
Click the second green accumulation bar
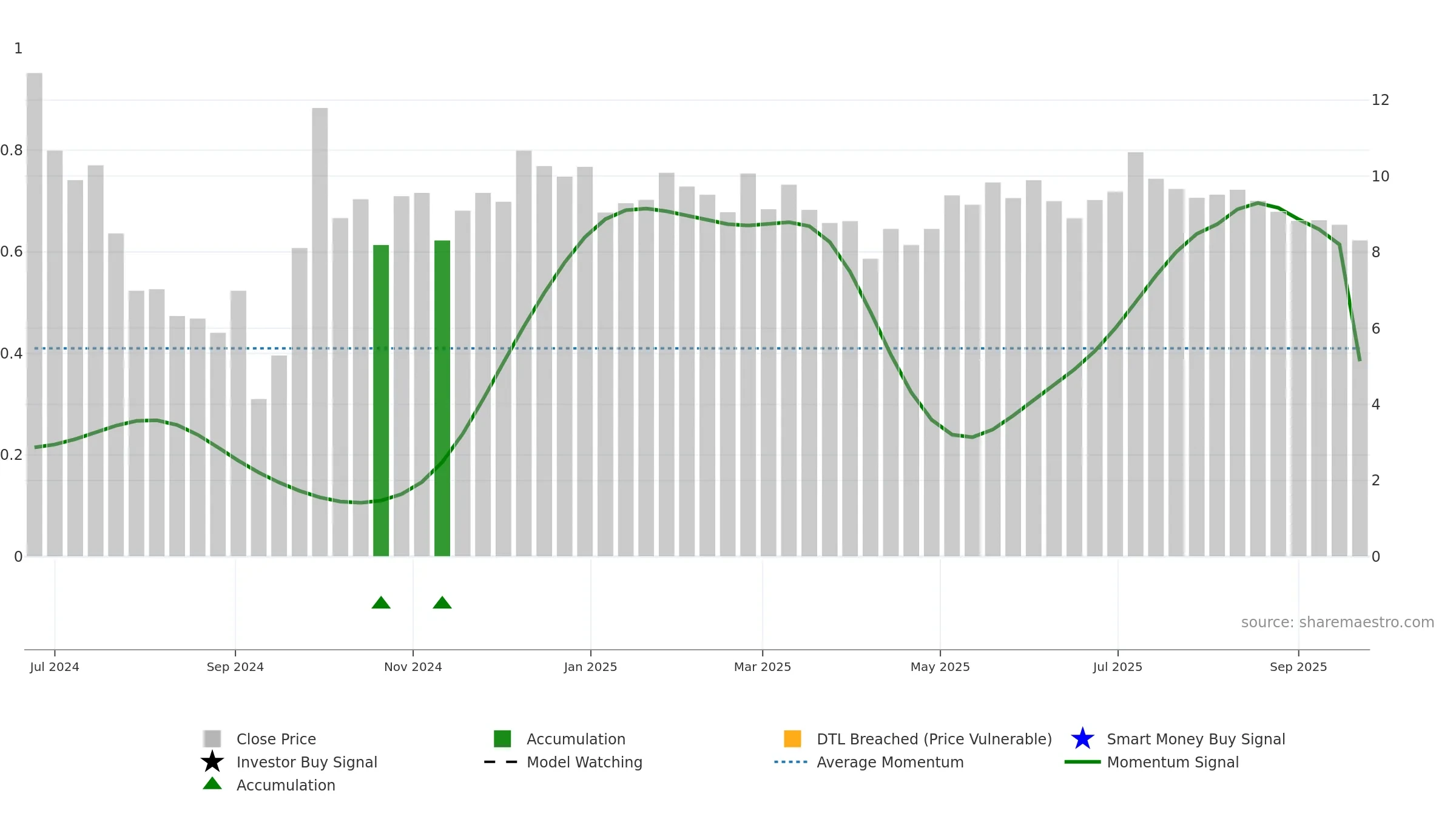(x=442, y=398)
